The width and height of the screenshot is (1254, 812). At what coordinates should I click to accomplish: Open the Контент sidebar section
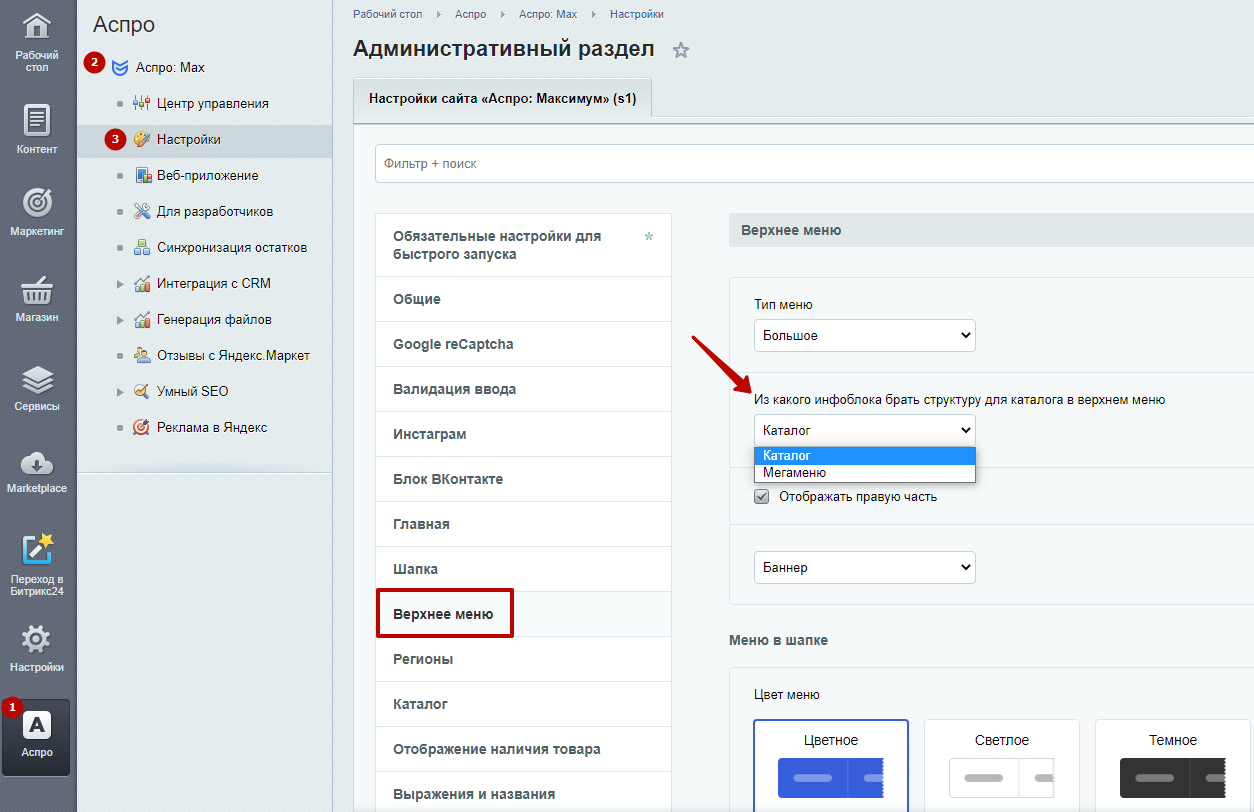(37, 120)
